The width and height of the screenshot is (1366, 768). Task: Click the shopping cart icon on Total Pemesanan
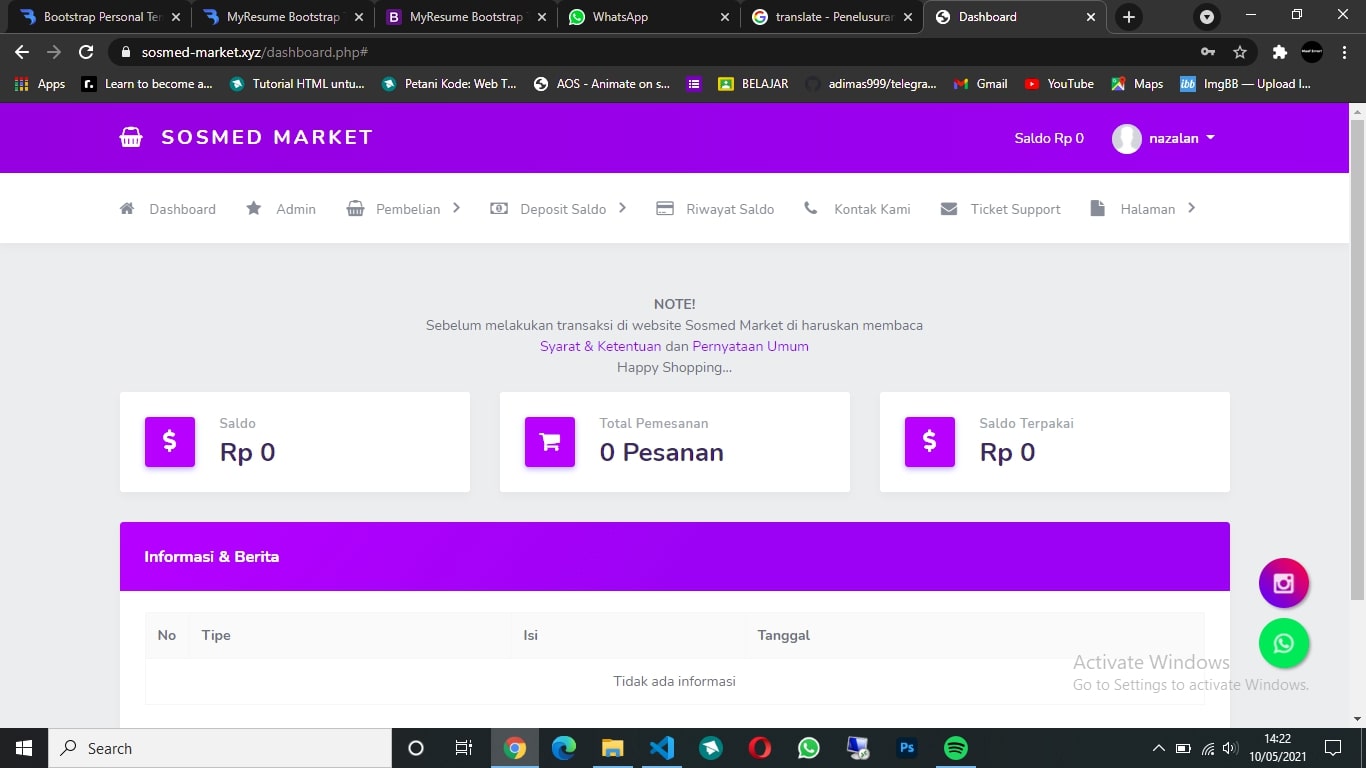click(550, 441)
